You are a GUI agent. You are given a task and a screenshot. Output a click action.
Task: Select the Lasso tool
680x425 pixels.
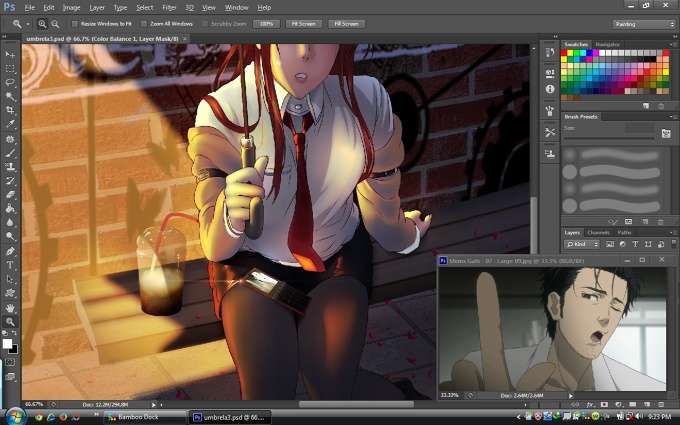(10, 82)
